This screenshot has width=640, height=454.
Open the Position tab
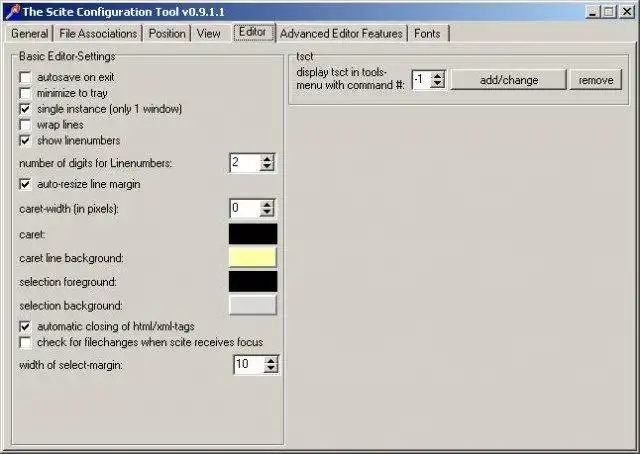pos(167,33)
